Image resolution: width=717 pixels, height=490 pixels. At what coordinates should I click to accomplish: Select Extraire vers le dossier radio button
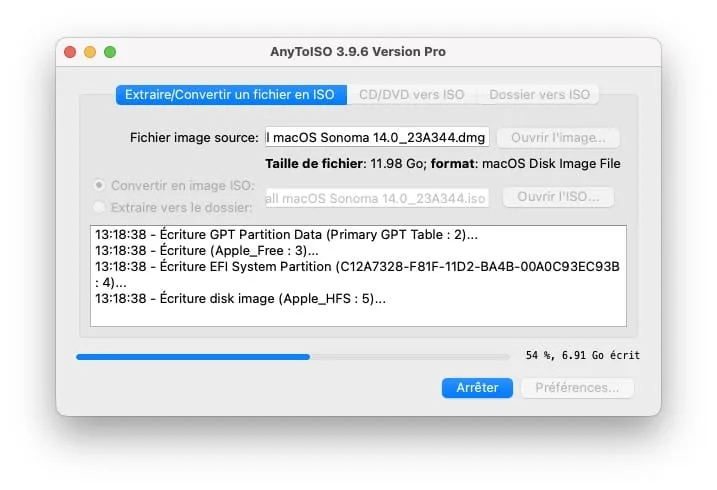tap(99, 207)
